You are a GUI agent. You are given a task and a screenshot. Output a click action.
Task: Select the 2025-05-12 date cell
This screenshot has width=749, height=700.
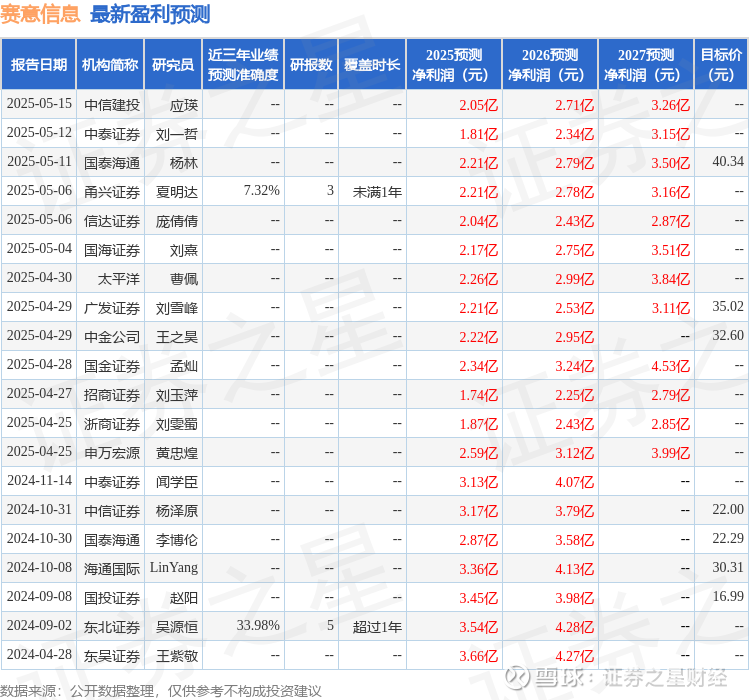pyautogui.click(x=39, y=132)
